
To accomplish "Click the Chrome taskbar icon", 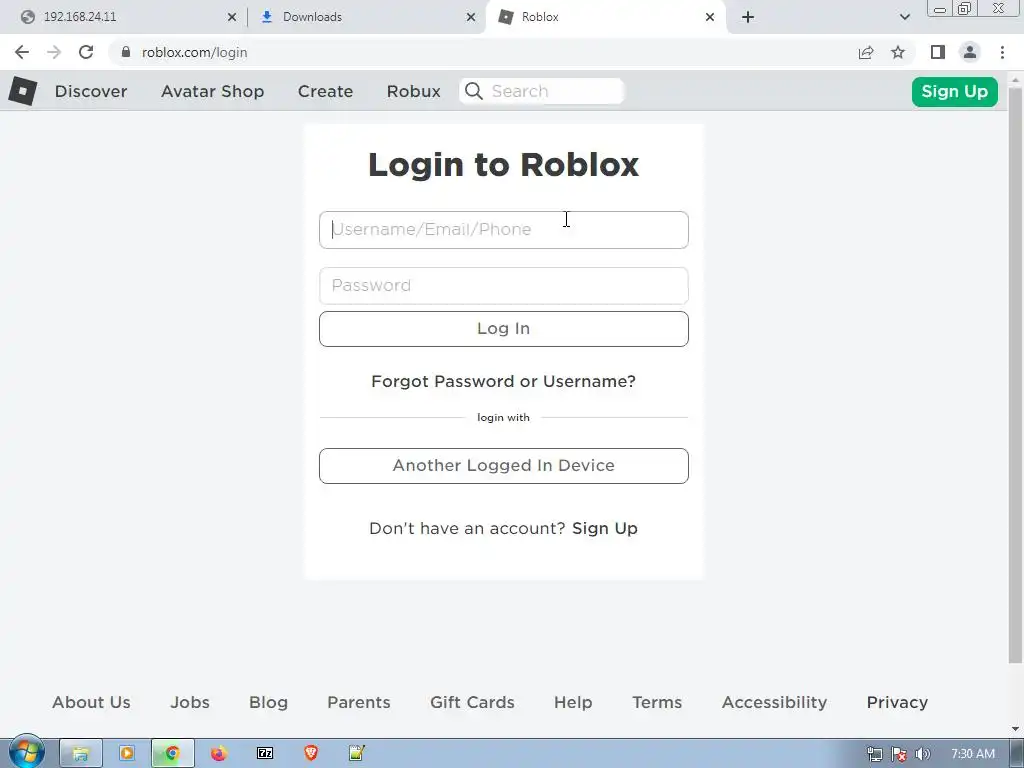I will (172, 754).
